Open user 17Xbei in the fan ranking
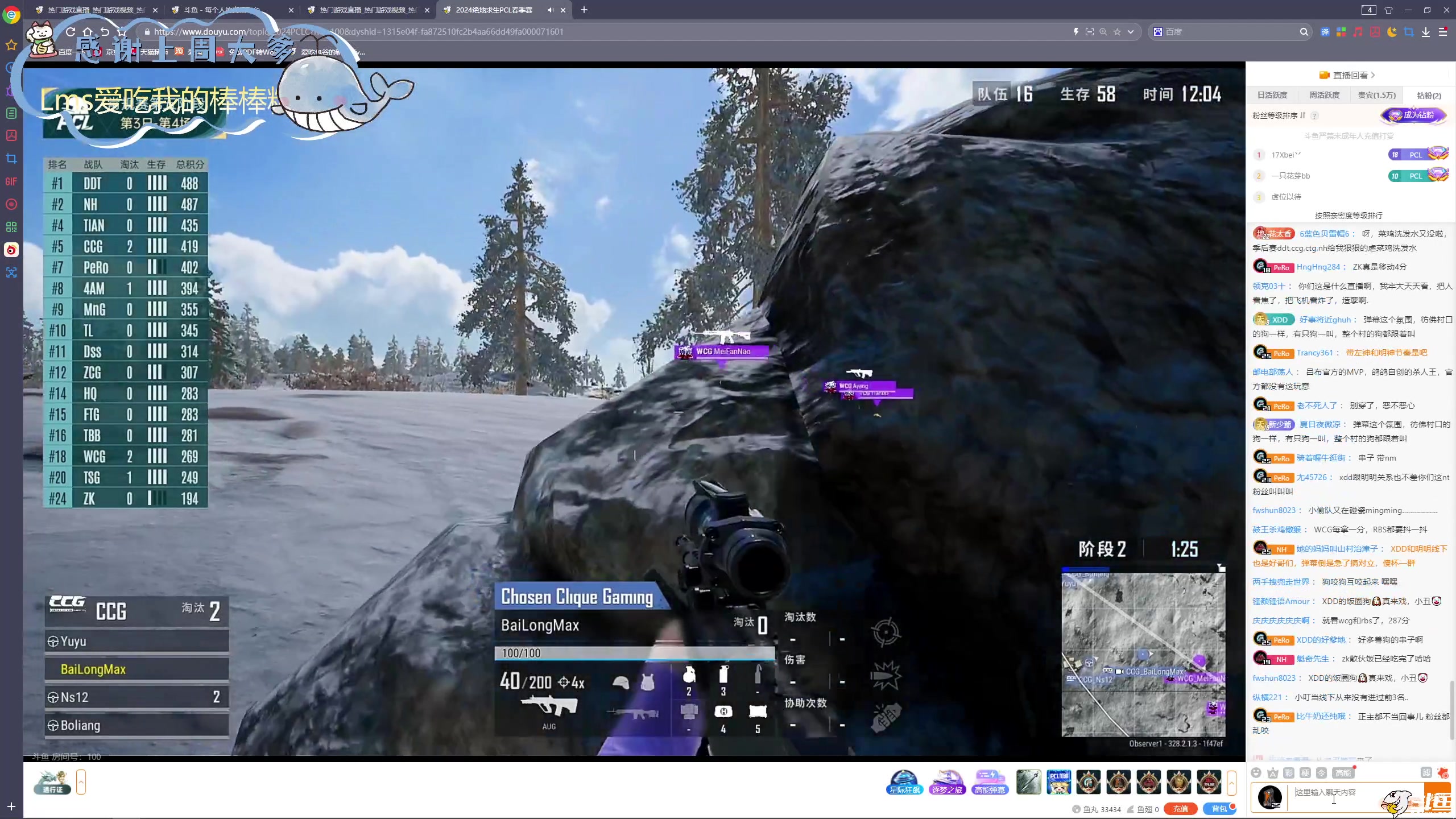Image resolution: width=1456 pixels, height=819 pixels. (x=1286, y=155)
